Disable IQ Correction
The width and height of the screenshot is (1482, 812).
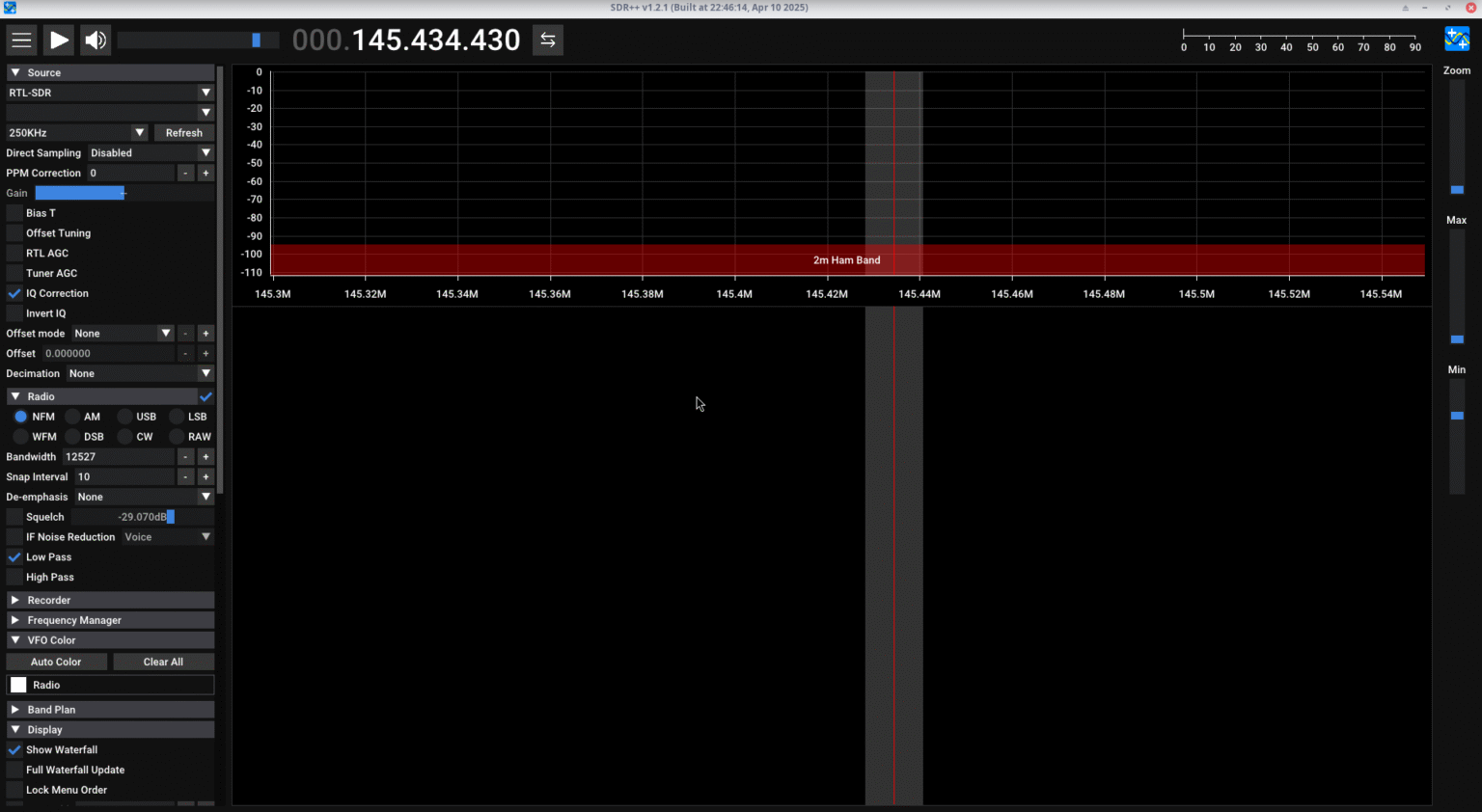[x=14, y=293]
